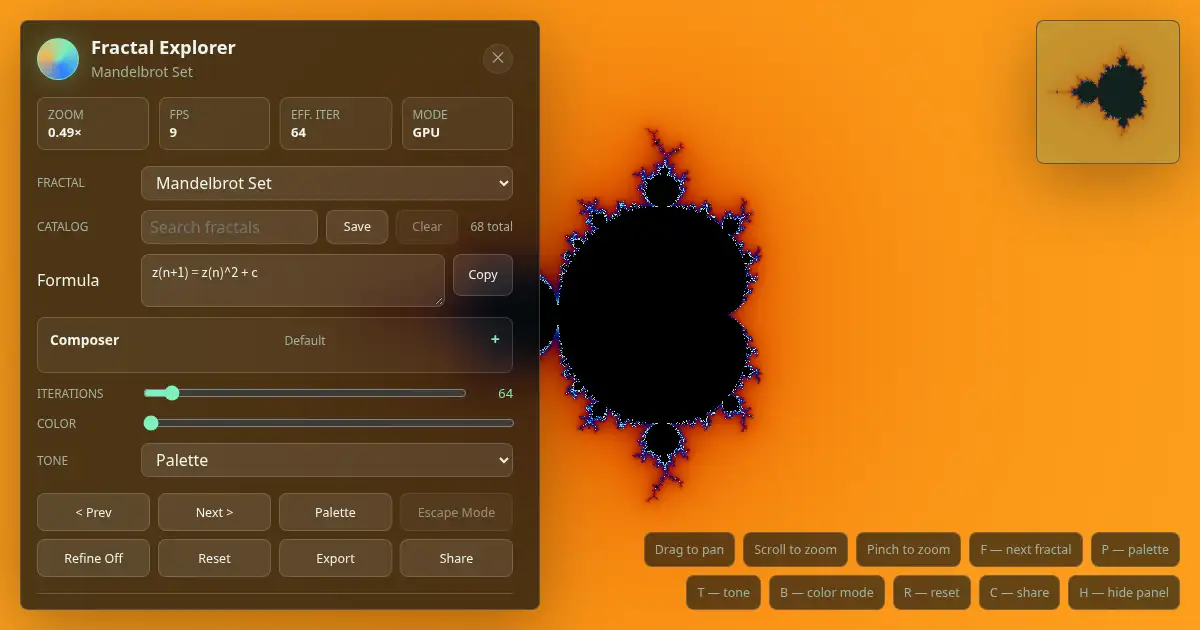Click the Palette button
Viewport: 1200px width, 630px height.
(335, 512)
